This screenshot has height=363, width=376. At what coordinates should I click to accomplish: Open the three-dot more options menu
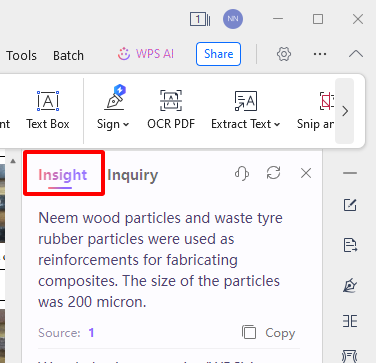pos(320,54)
